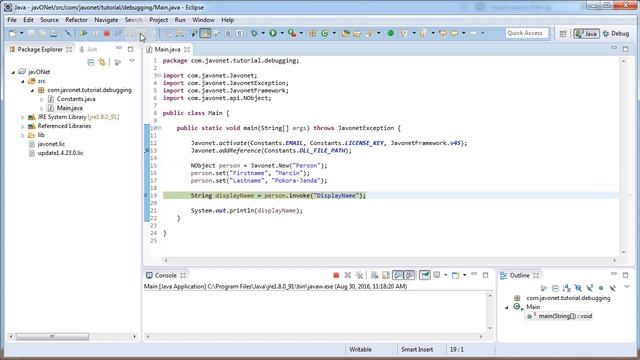640x360 pixels.
Task: Click the green Run button
Action: click(273, 33)
